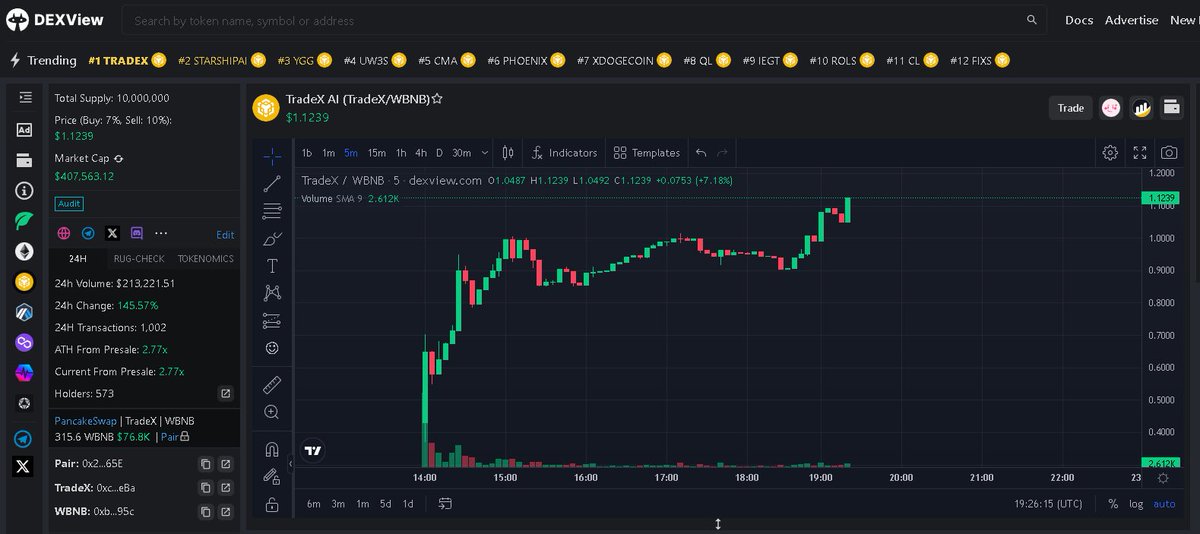The height and width of the screenshot is (534, 1200).
Task: Open the token's X (Twitter) link icon
Action: point(112,233)
